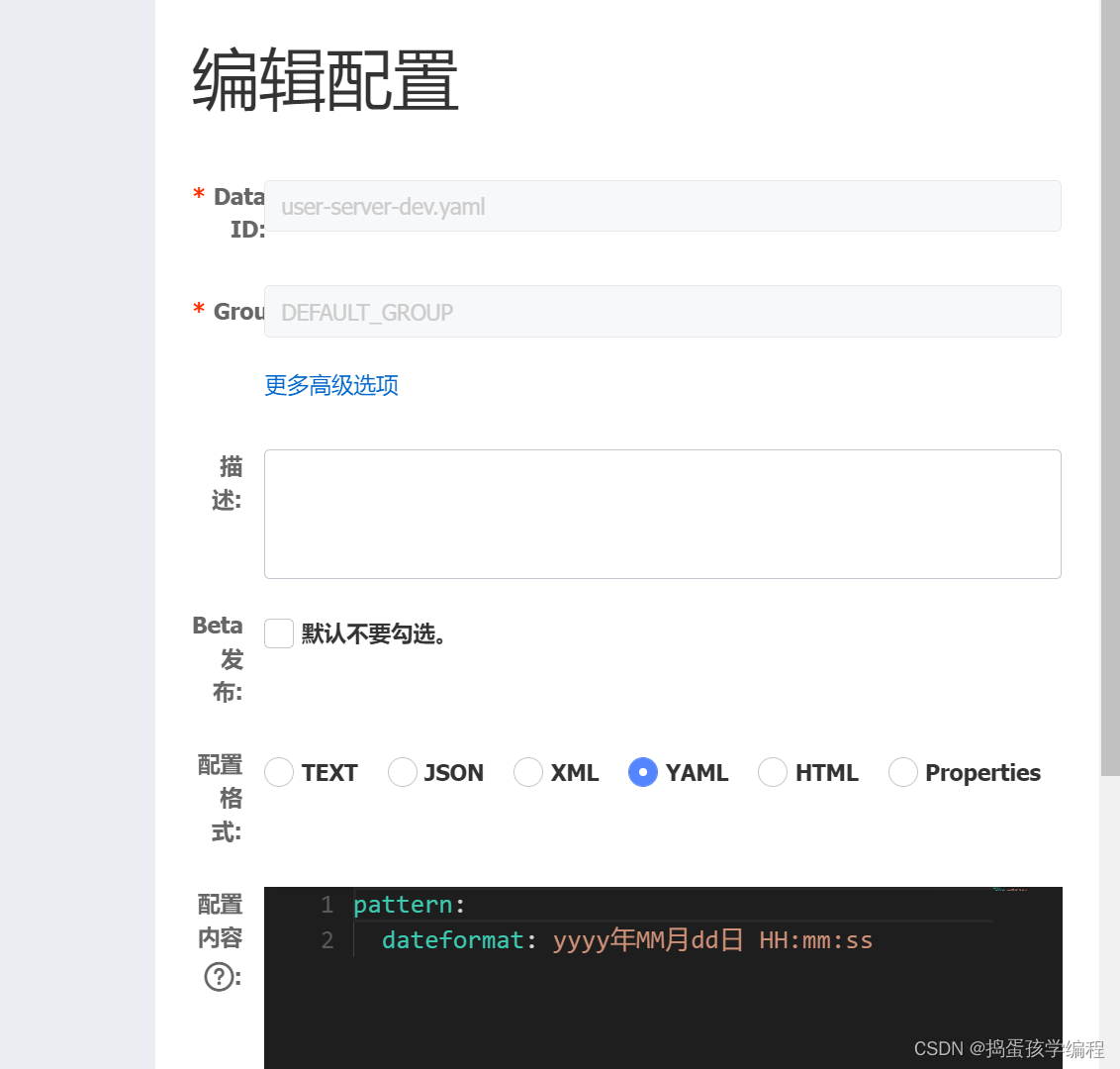
Task: Select the YAML format radio button
Action: click(x=643, y=772)
